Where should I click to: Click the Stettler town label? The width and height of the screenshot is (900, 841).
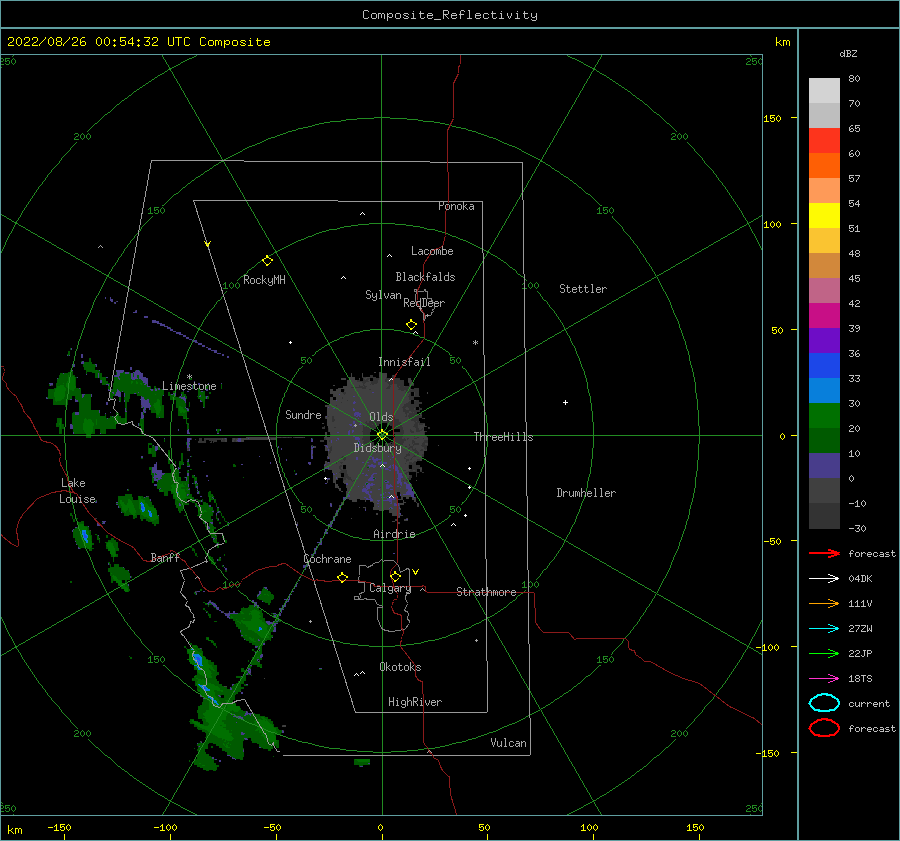click(x=583, y=289)
